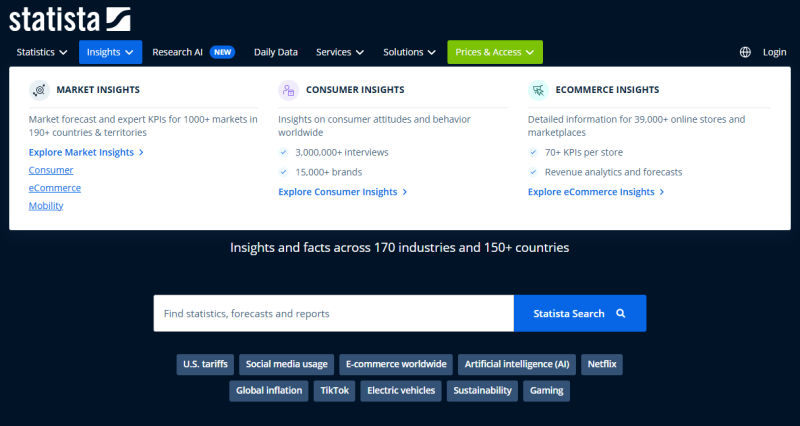Screen dimensions: 800x426
Task: Click the MARKET INSIGHTS heading
Action: pos(98,90)
